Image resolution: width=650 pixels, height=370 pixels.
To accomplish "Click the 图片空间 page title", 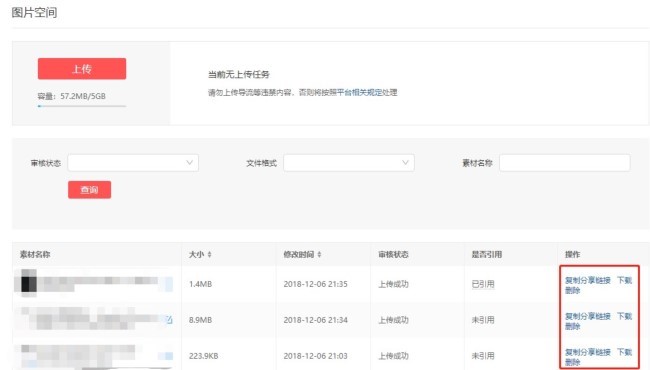I will point(34,12).
